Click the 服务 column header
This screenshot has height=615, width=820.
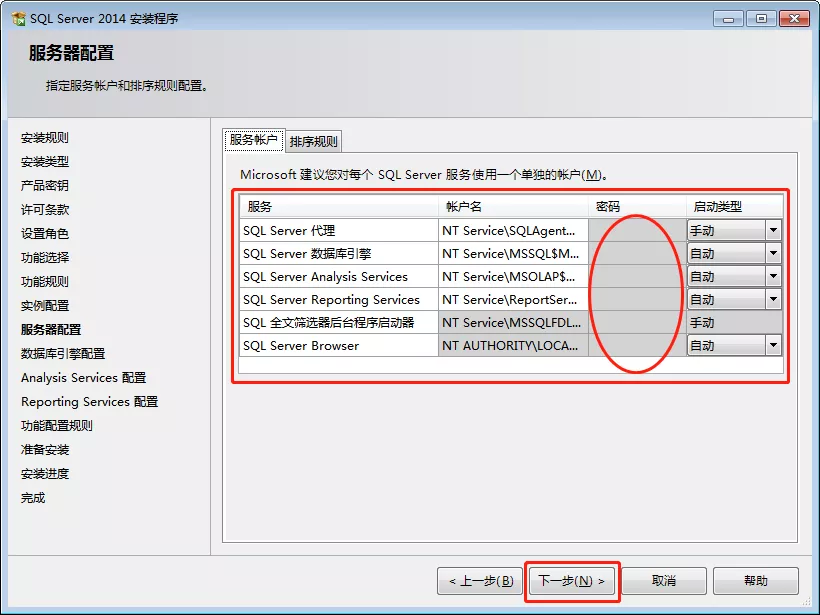pos(339,207)
